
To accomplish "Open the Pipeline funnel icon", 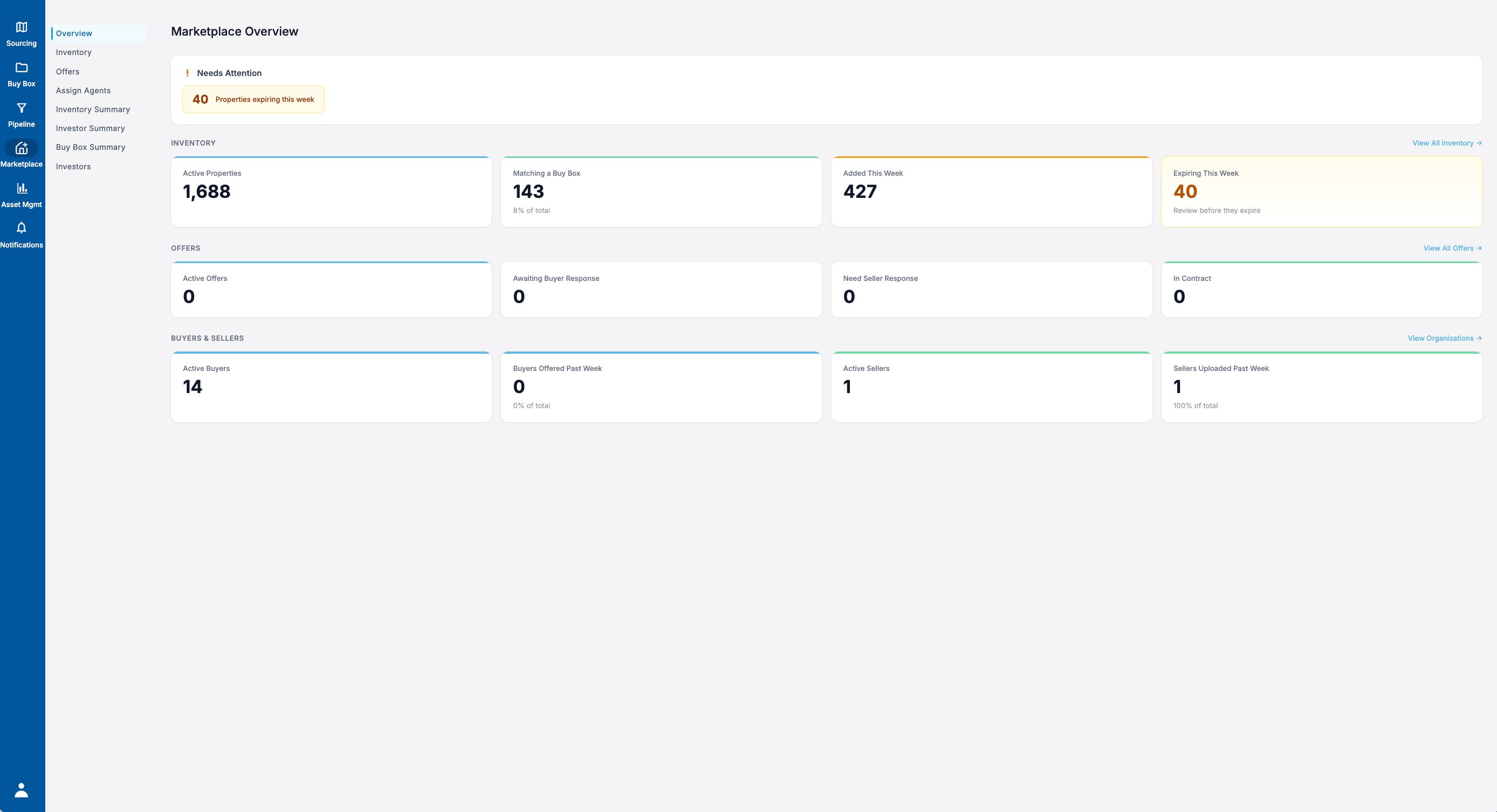I will [x=22, y=108].
